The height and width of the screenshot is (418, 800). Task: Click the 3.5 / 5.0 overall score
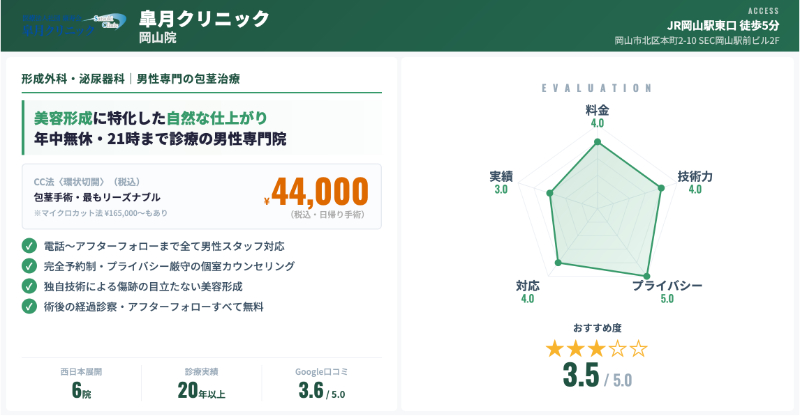pos(597,376)
